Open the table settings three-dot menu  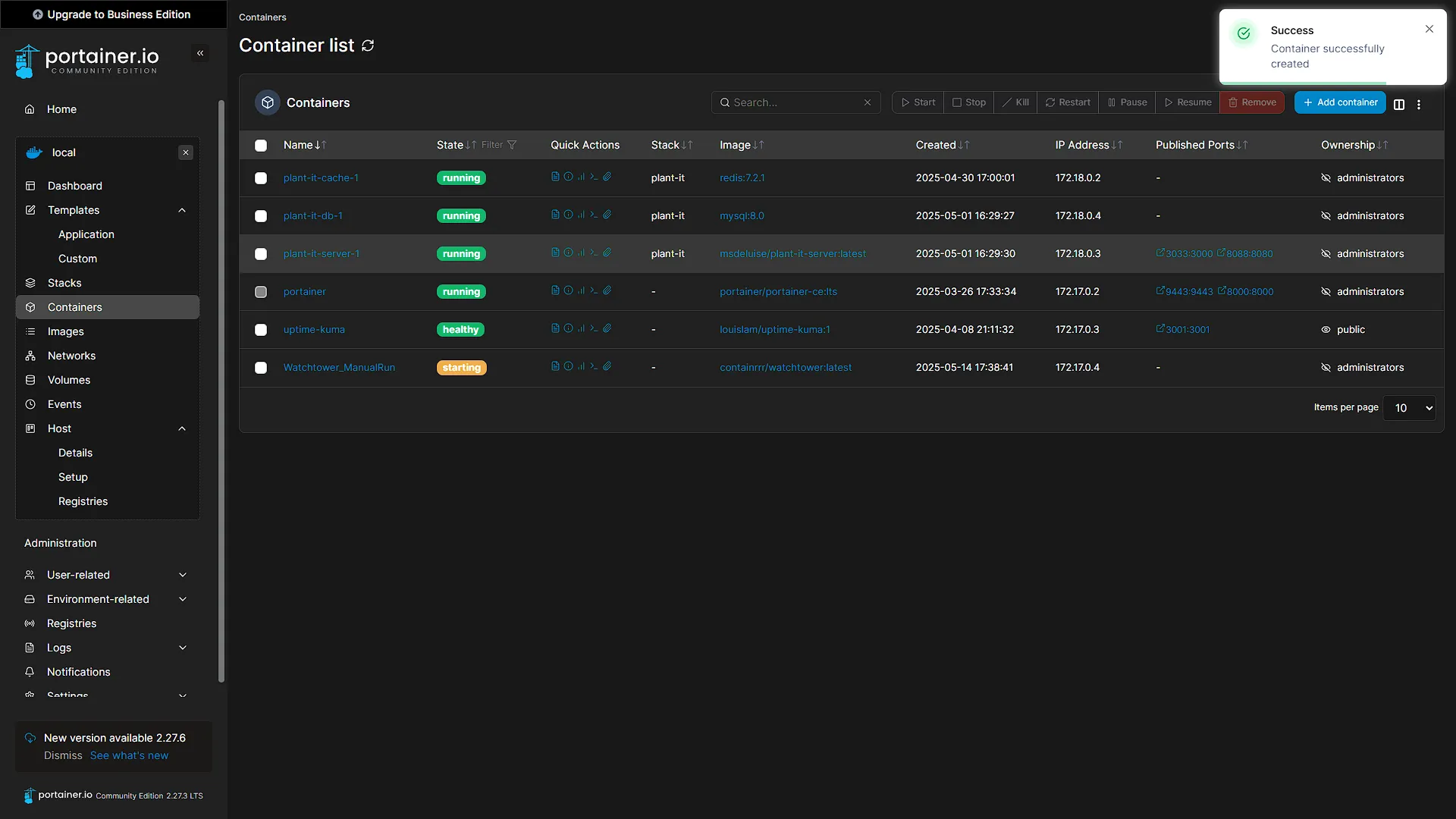tap(1419, 104)
